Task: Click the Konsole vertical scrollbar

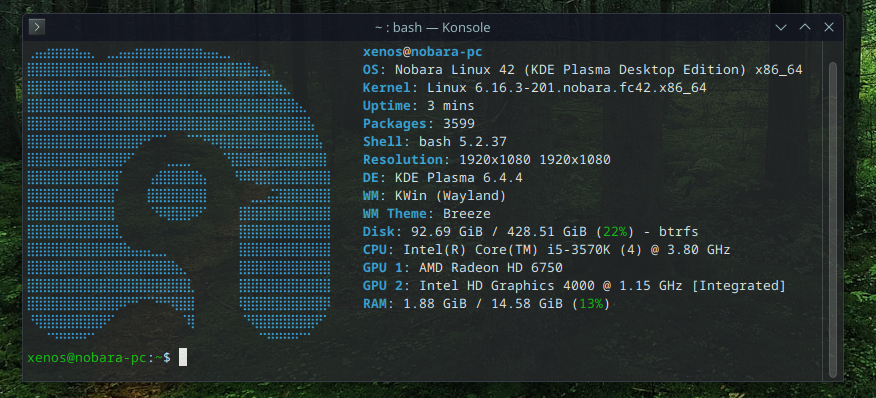Action: (x=832, y=219)
